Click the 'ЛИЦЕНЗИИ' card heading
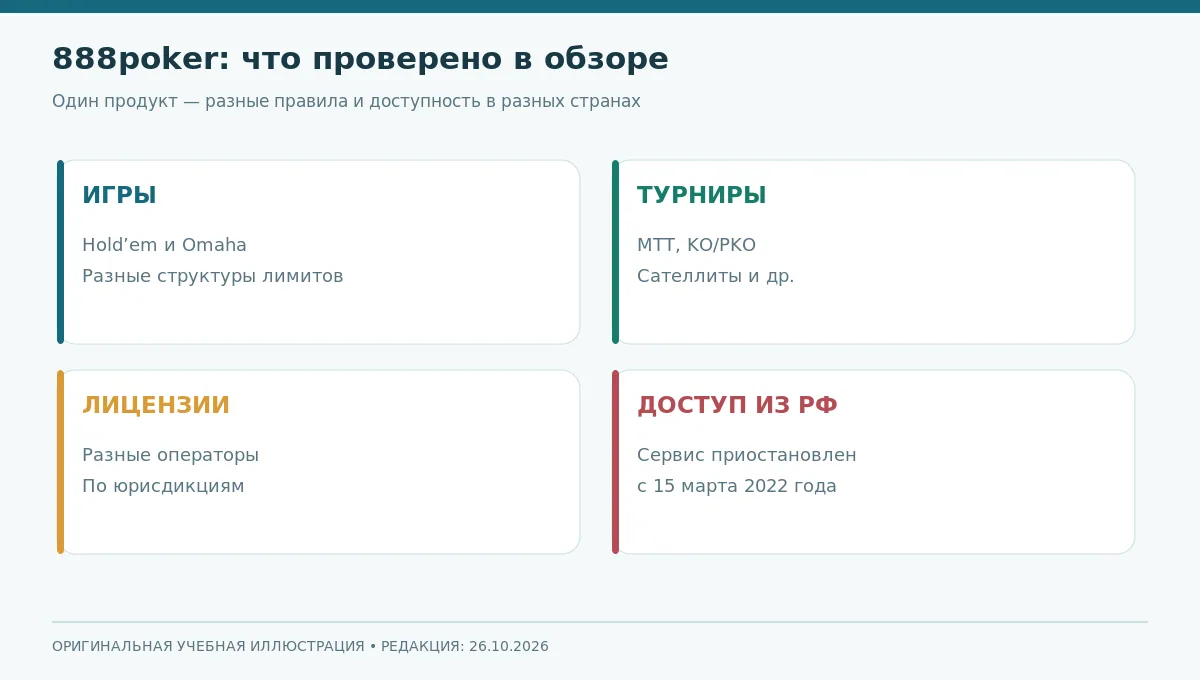1200x680 pixels. [156, 406]
